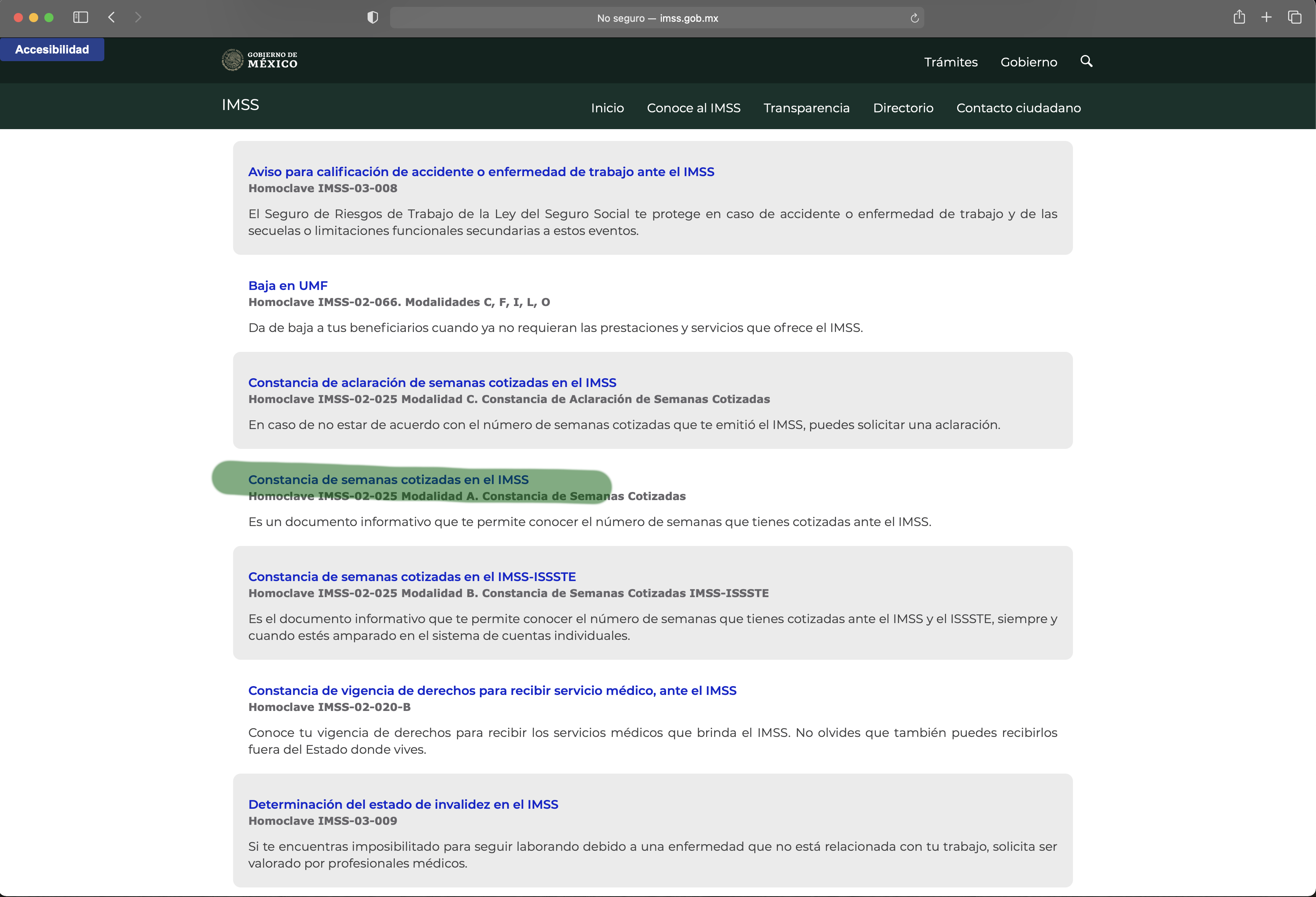Open Constancia de semanas cotizadas IMSS-ISSSTE
This screenshot has width=1316, height=897.
[x=412, y=576]
